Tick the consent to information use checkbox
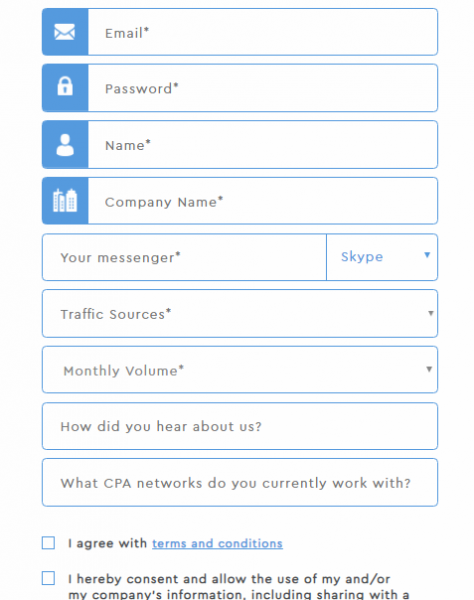The height and width of the screenshot is (600, 474). [x=48, y=578]
